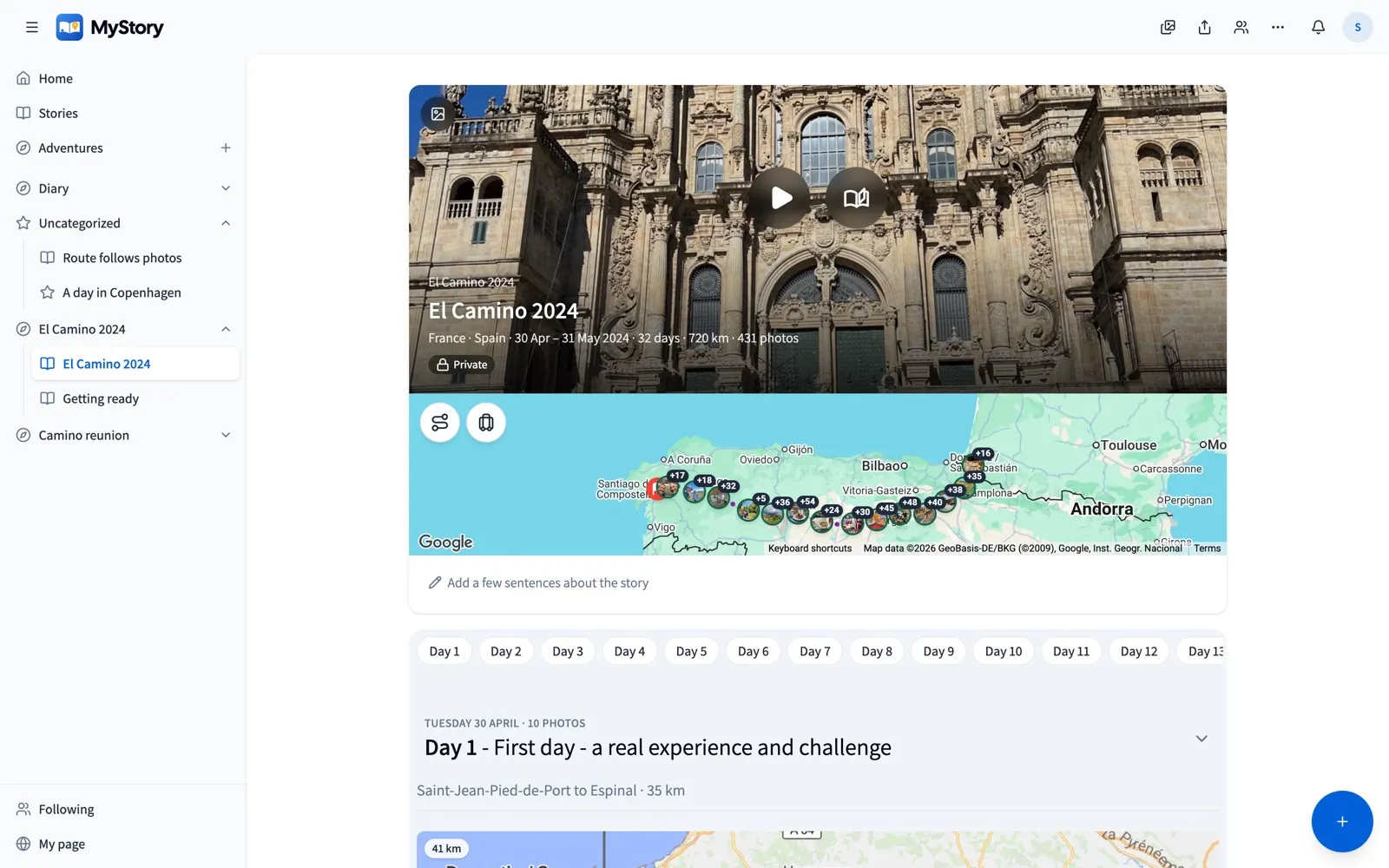Open the hamburger menu icon
The width and height of the screenshot is (1389, 868).
(x=32, y=28)
